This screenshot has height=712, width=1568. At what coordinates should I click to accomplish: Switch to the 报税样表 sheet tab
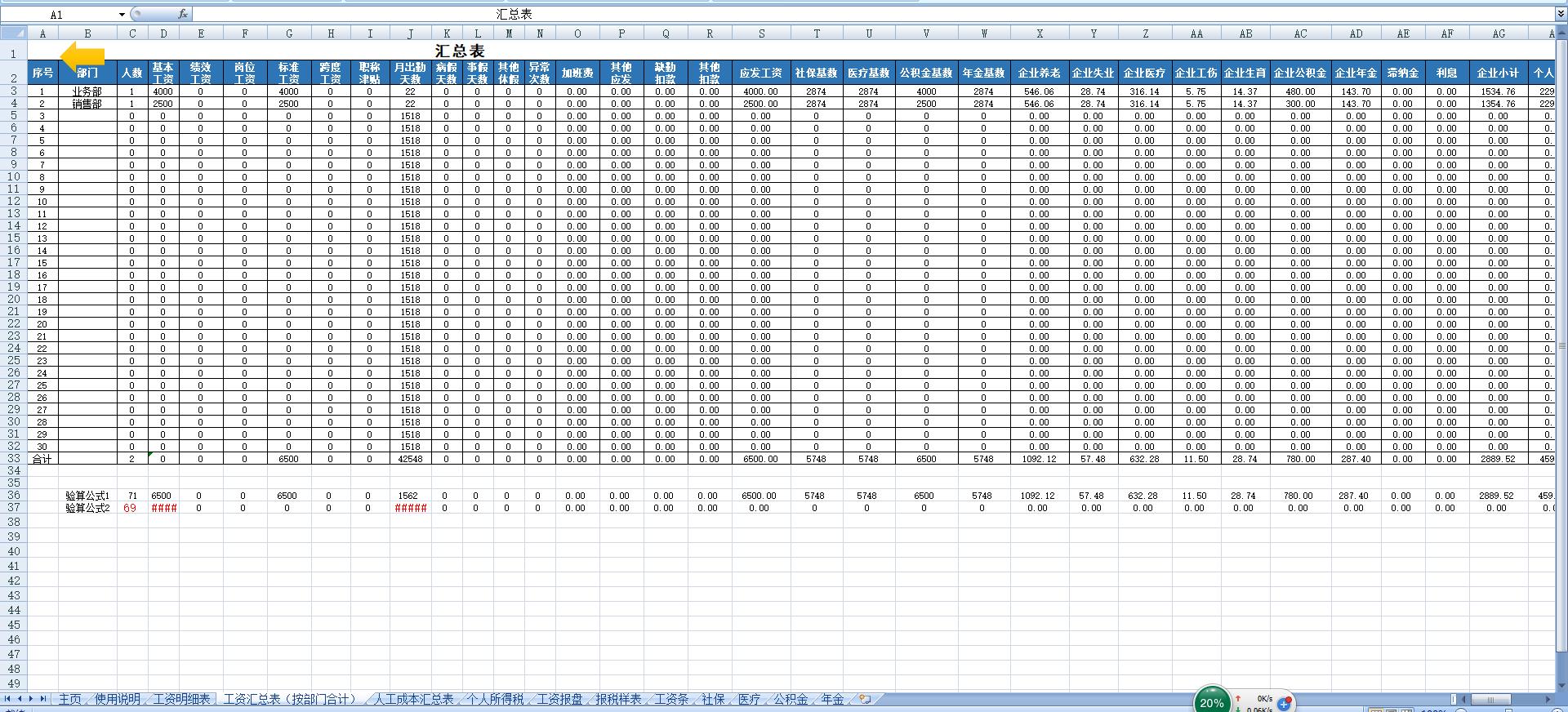click(x=619, y=699)
